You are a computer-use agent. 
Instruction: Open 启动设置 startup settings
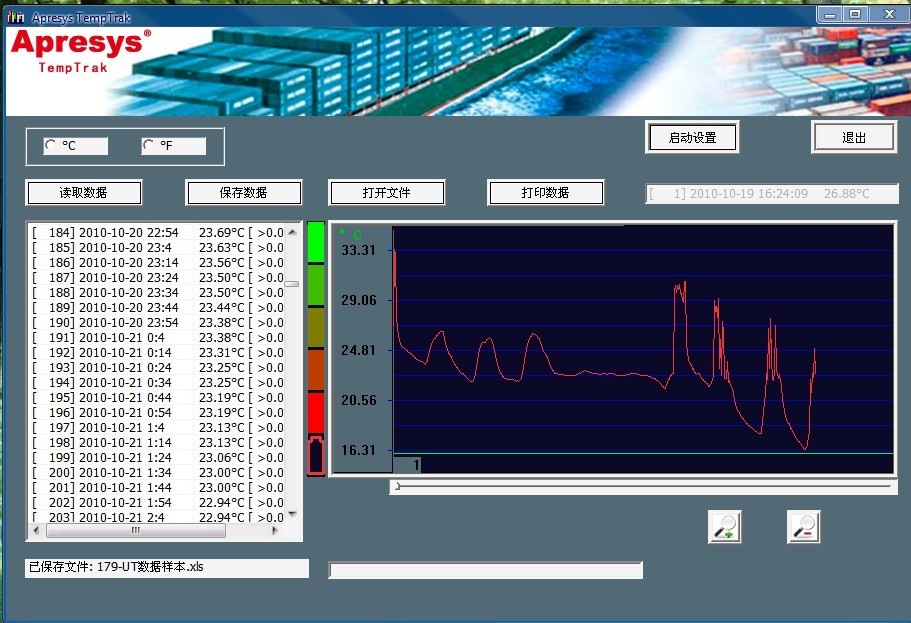692,138
